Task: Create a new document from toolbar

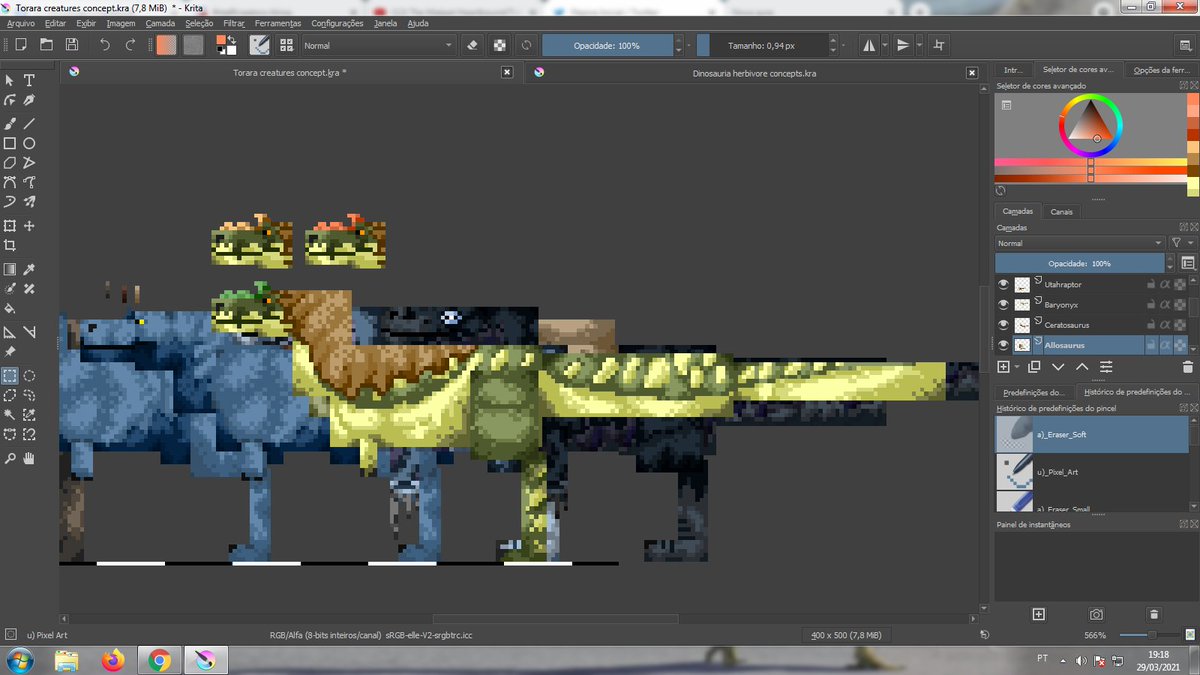Action: point(21,45)
